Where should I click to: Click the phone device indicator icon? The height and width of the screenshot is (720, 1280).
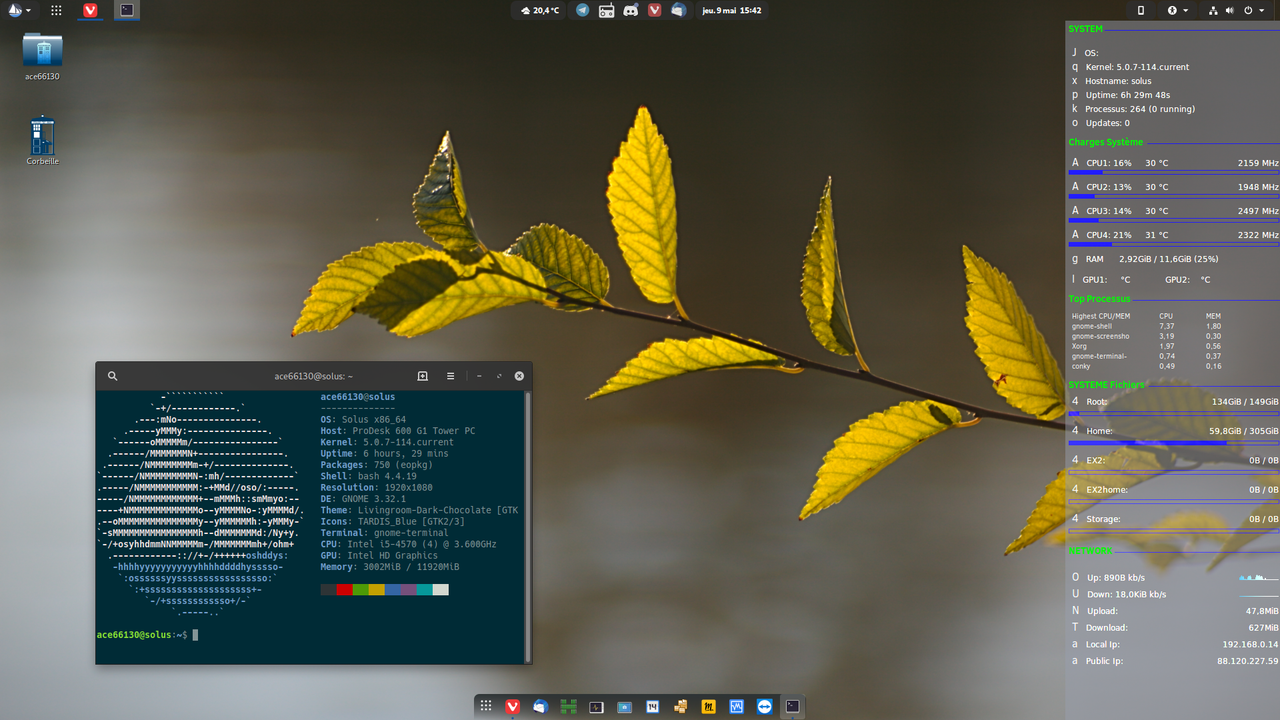click(1141, 10)
